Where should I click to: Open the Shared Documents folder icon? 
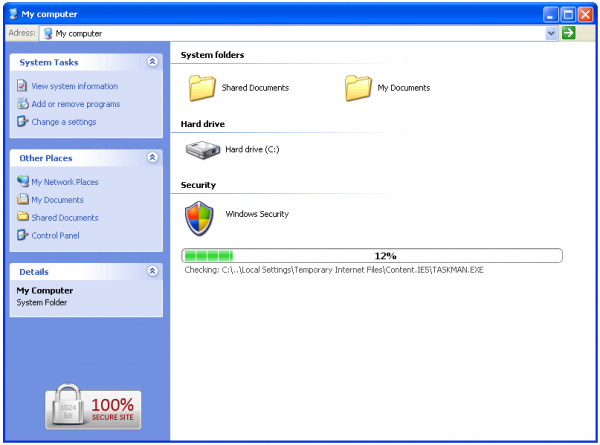[x=202, y=88]
